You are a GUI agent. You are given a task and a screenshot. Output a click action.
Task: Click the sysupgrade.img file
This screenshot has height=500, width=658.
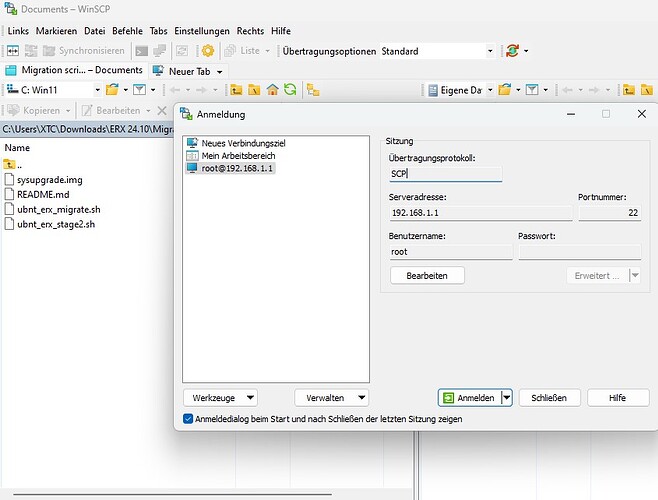click(x=52, y=178)
